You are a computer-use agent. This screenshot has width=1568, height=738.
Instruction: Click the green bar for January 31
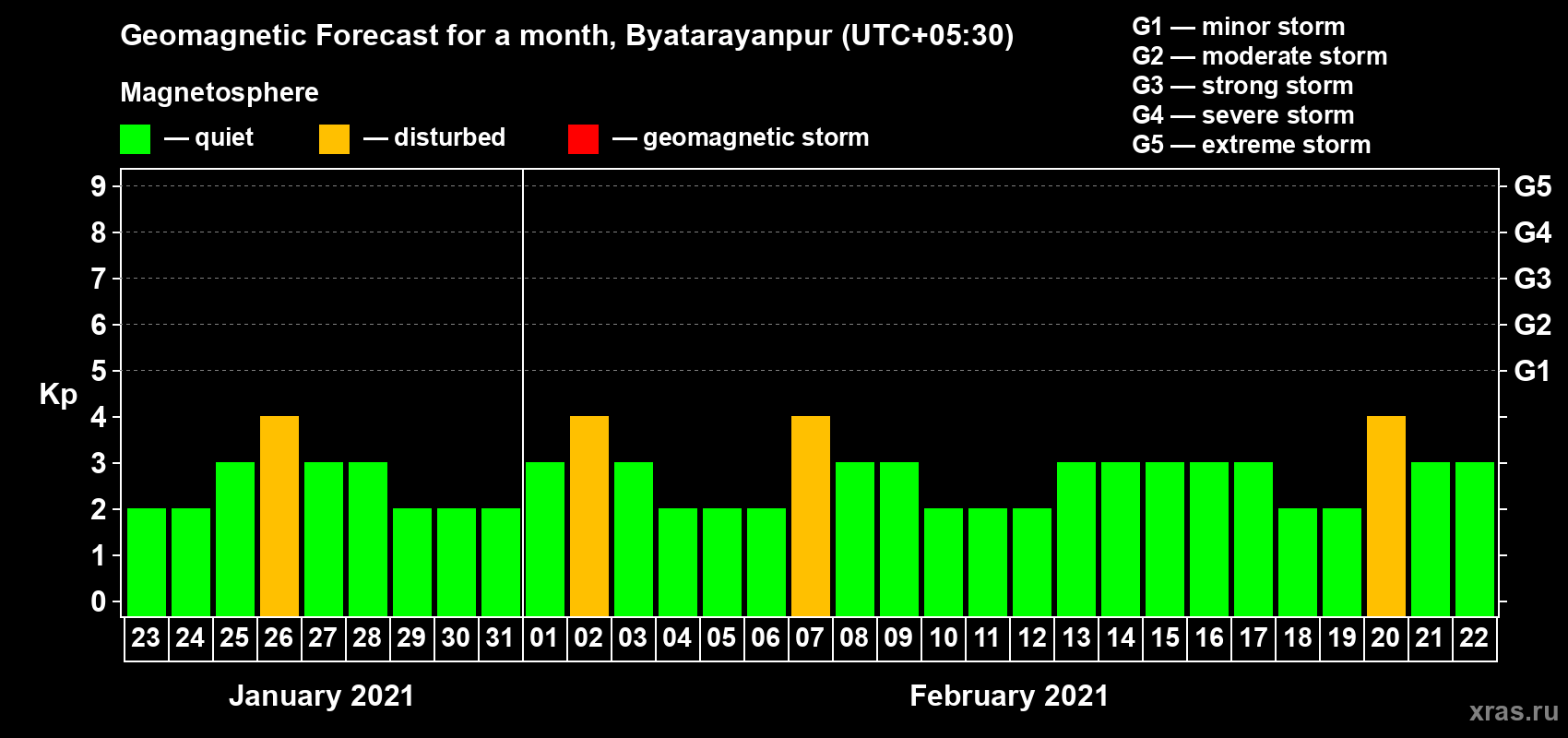[501, 563]
